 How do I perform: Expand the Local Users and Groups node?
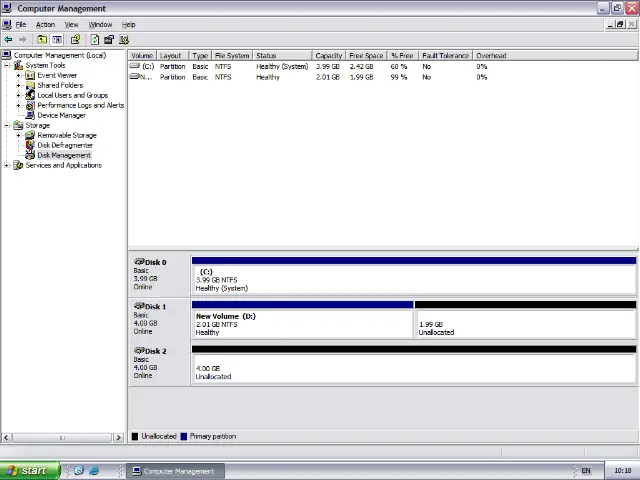point(18,95)
